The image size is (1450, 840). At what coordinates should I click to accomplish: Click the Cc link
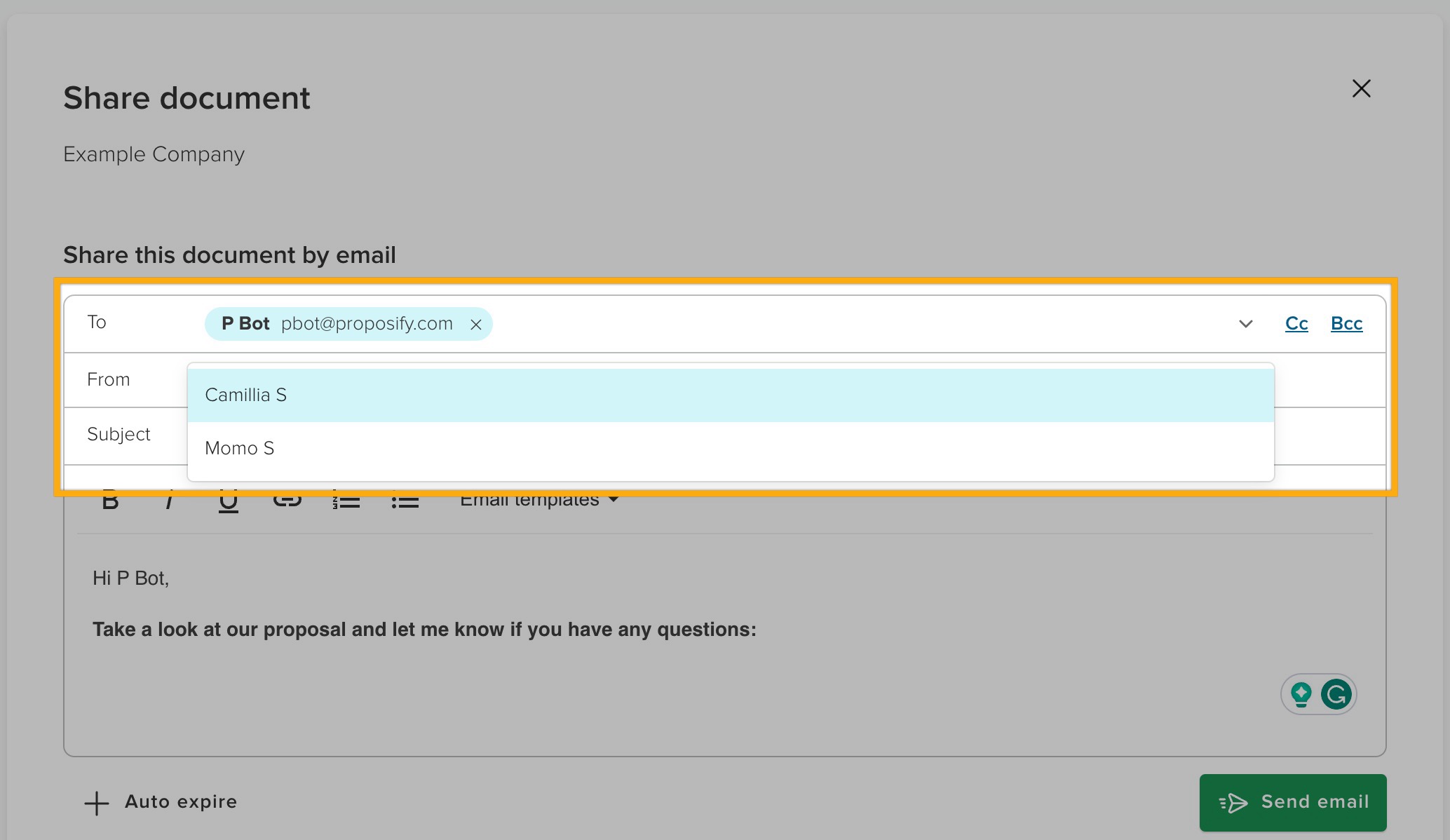coord(1296,324)
